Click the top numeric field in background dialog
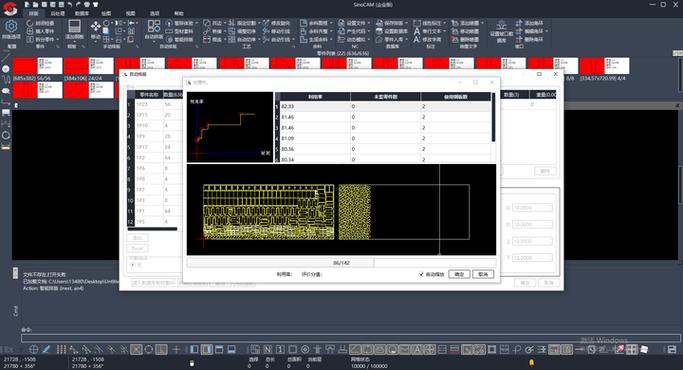The width and height of the screenshot is (683, 370). [x=532, y=208]
